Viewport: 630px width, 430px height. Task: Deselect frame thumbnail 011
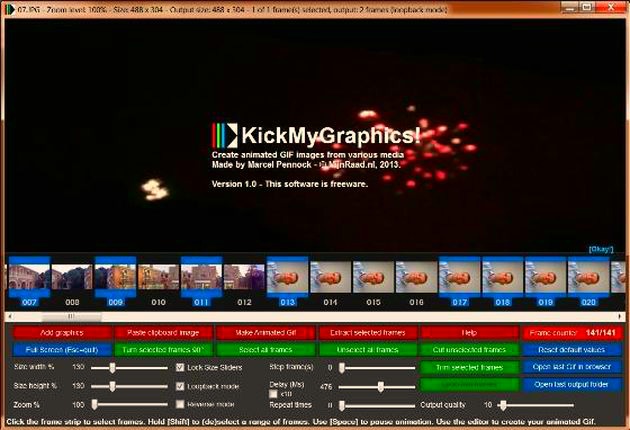[201, 277]
